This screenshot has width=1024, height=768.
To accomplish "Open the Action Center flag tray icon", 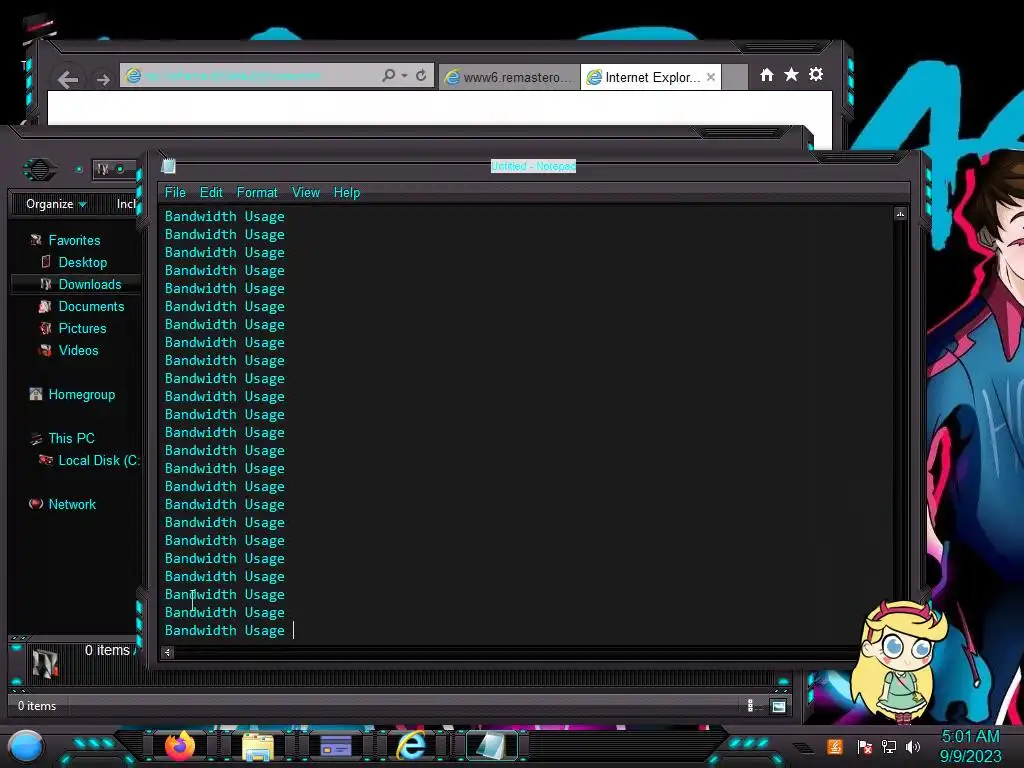I will (x=864, y=747).
